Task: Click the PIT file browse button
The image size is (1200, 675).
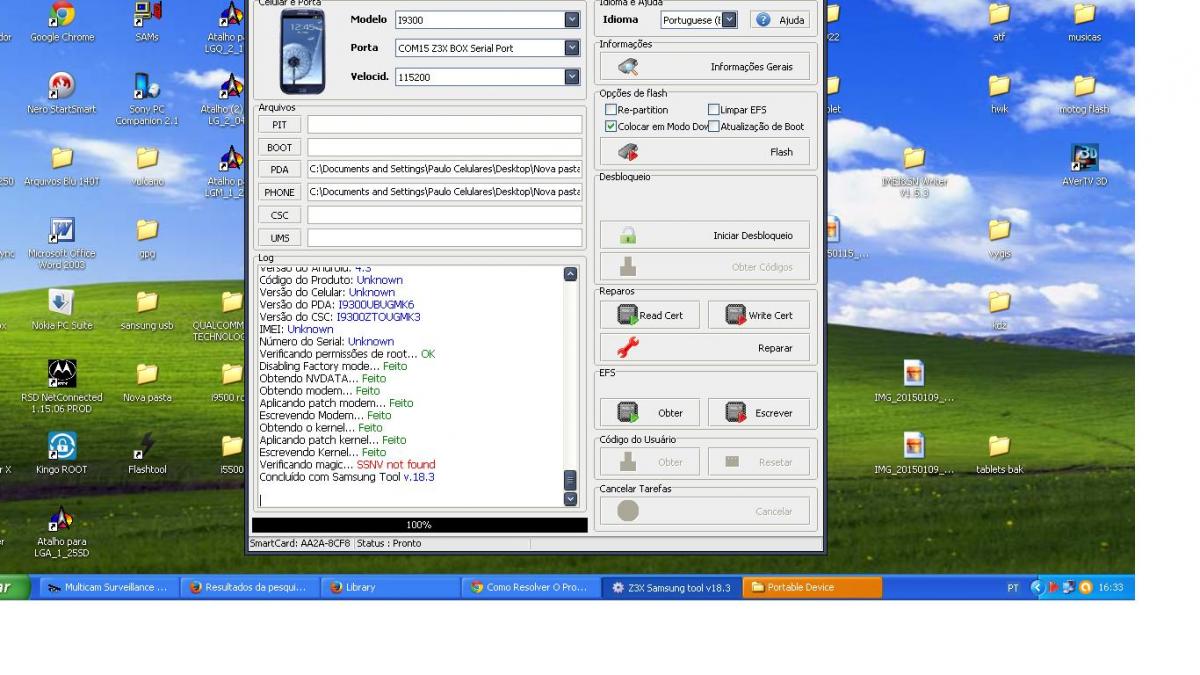Action: click(279, 125)
